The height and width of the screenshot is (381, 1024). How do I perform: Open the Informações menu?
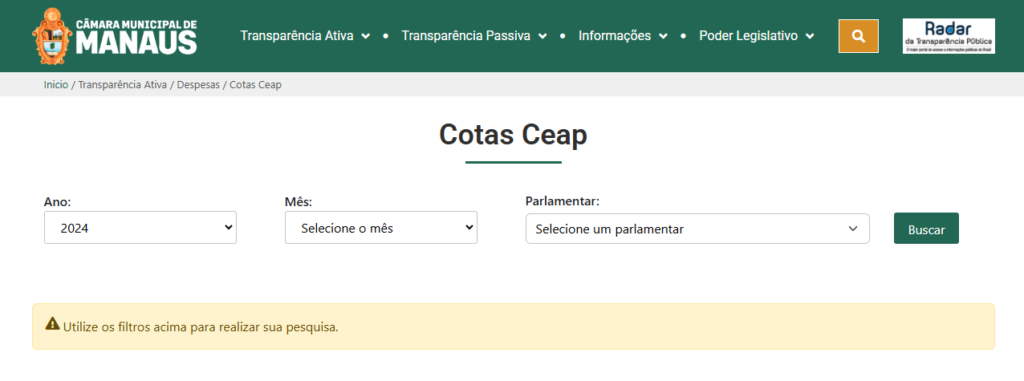(x=615, y=36)
